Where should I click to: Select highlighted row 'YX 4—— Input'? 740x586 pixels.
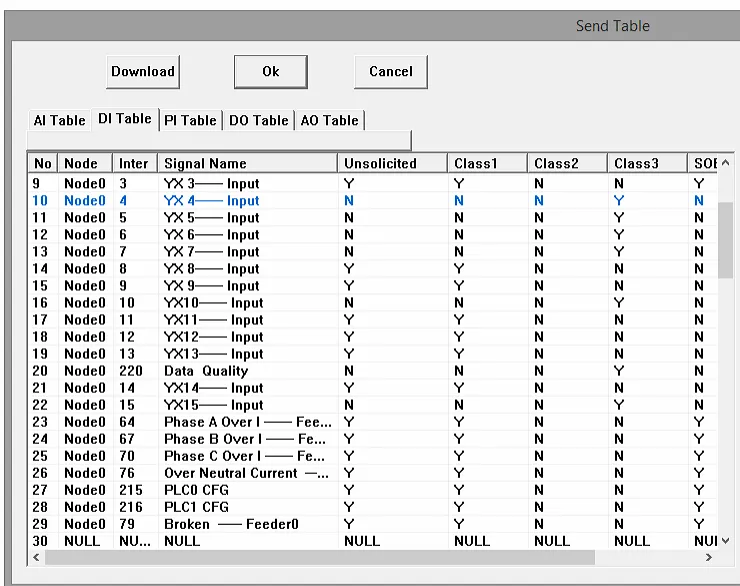(373, 201)
